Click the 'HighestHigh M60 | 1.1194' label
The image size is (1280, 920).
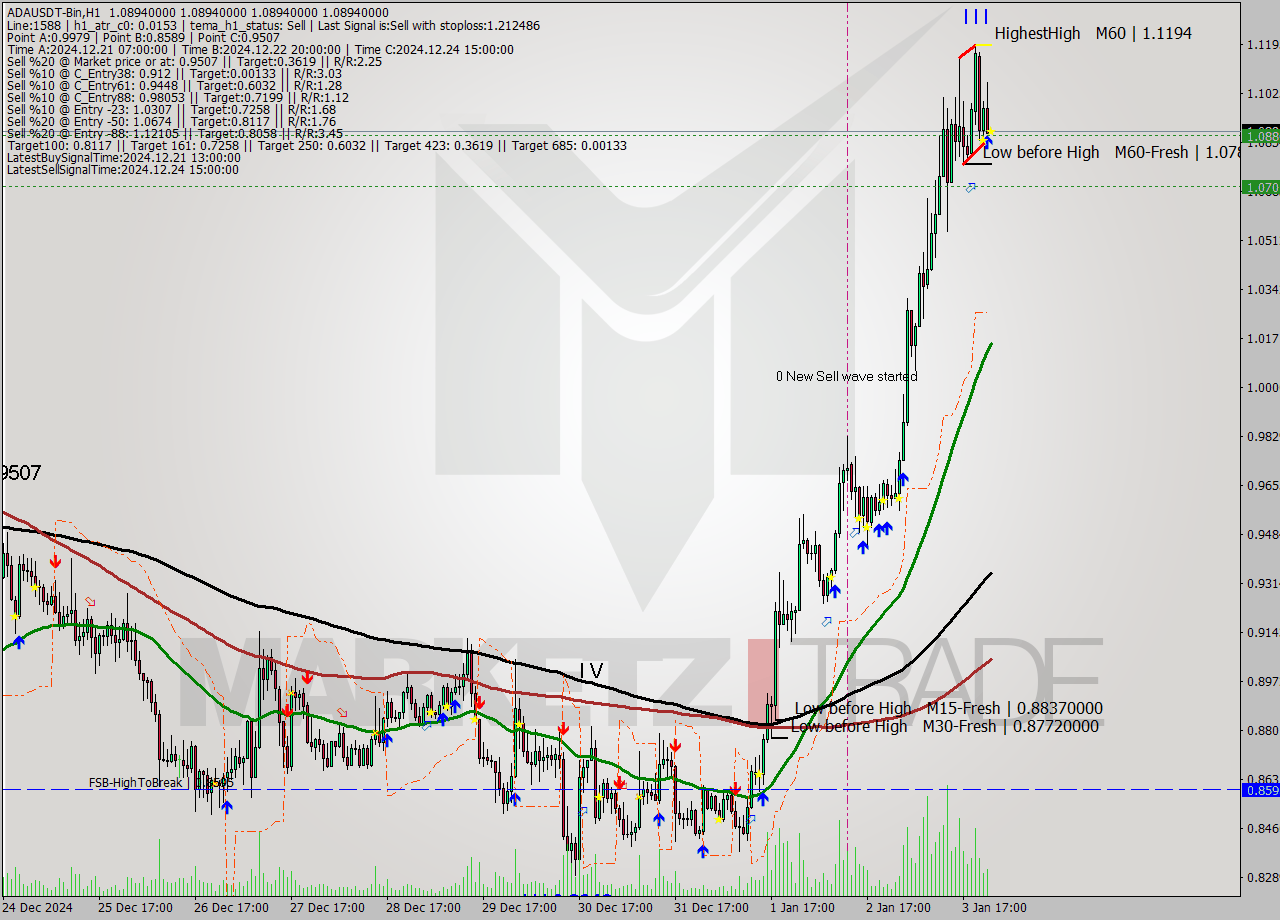pos(1093,33)
